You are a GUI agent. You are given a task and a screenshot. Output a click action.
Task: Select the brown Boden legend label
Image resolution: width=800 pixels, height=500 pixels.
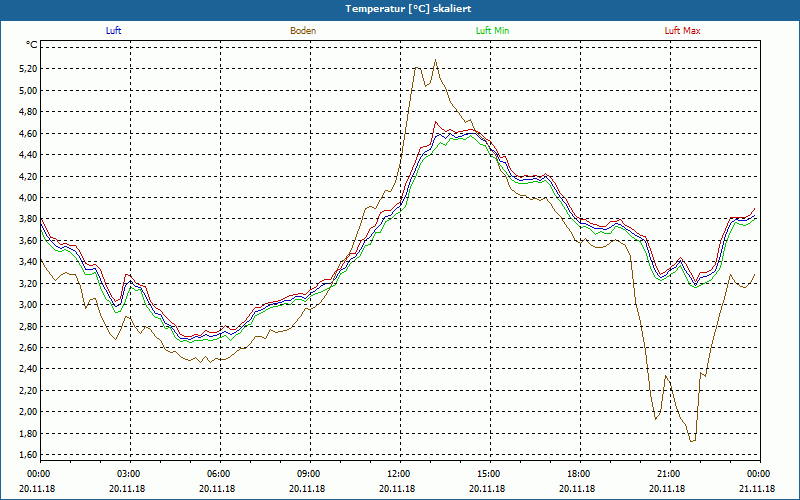click(303, 31)
